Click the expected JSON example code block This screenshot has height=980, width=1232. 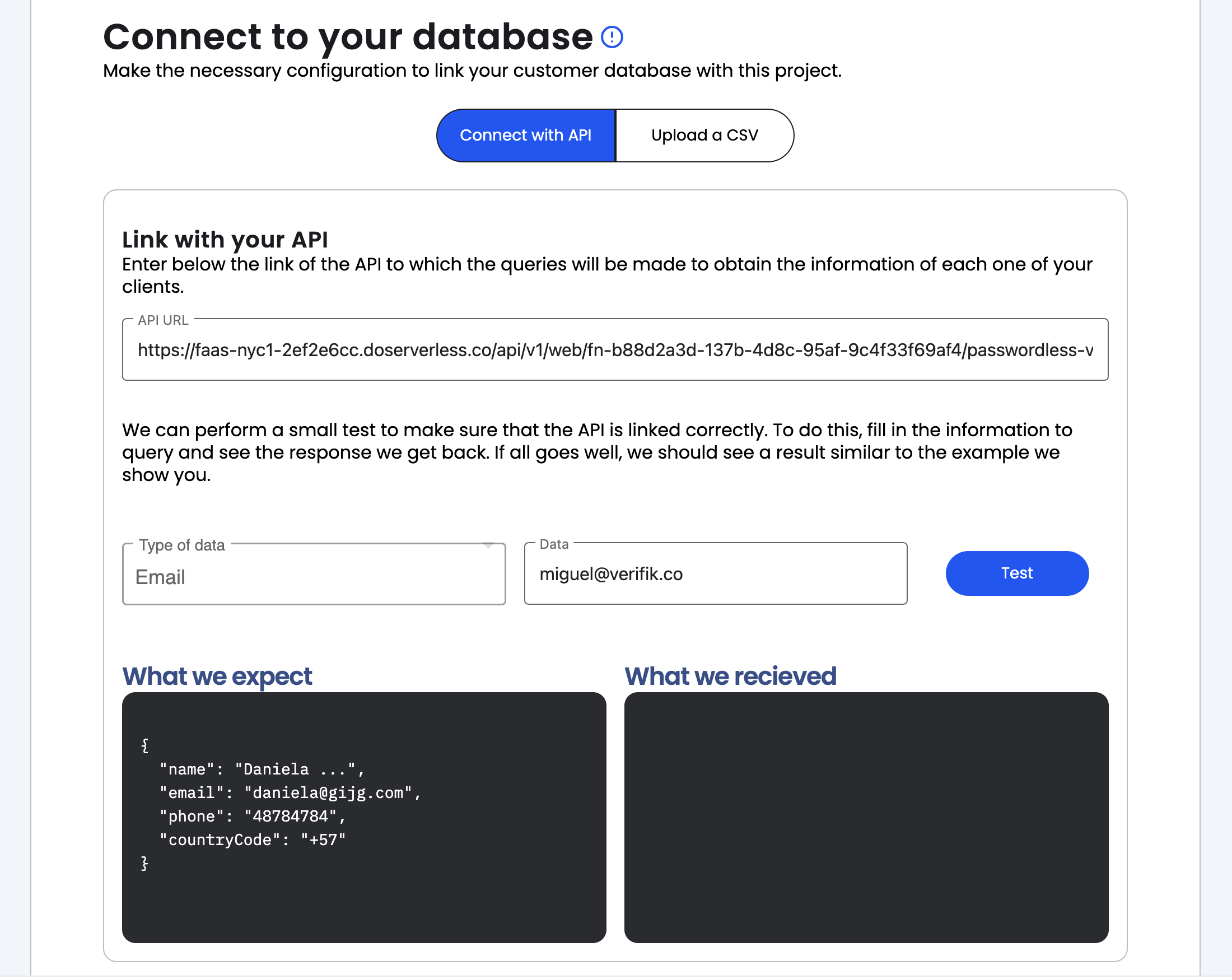click(x=363, y=817)
